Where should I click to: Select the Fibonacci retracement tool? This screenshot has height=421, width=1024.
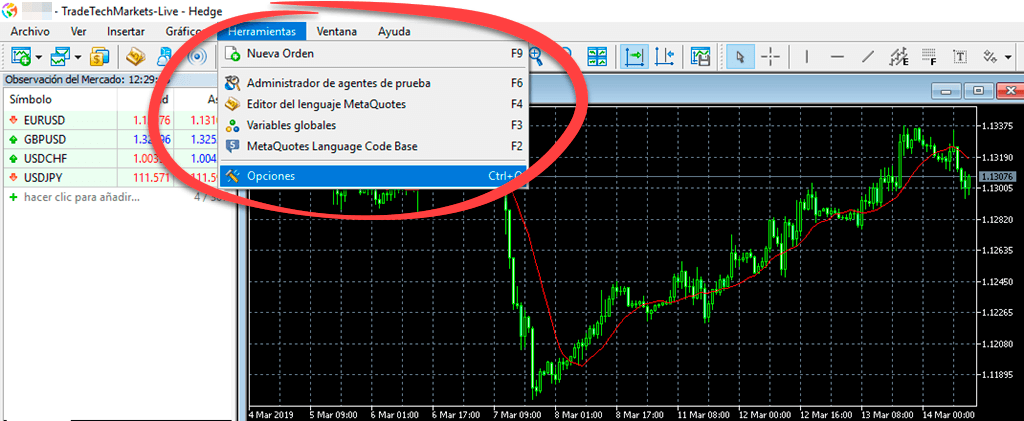(930, 57)
